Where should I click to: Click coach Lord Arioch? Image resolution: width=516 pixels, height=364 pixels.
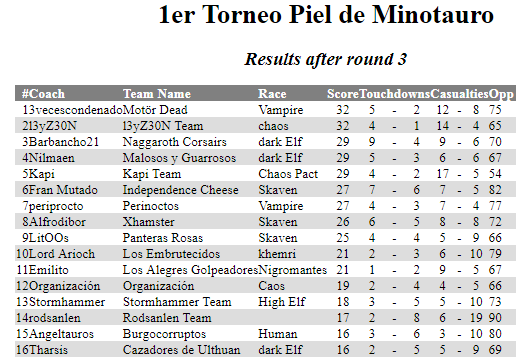click(62, 254)
